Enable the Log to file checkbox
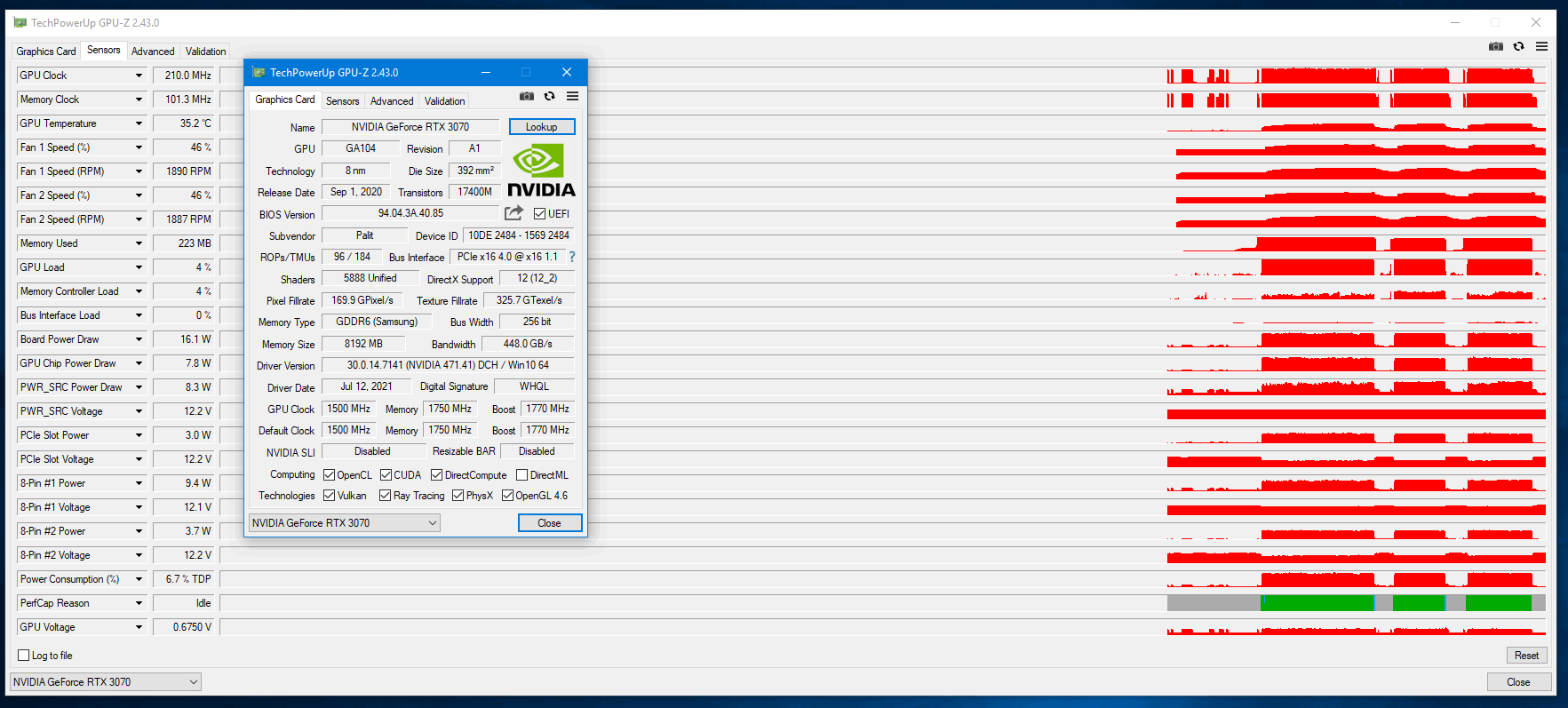Image resolution: width=1568 pixels, height=708 pixels. tap(24, 656)
